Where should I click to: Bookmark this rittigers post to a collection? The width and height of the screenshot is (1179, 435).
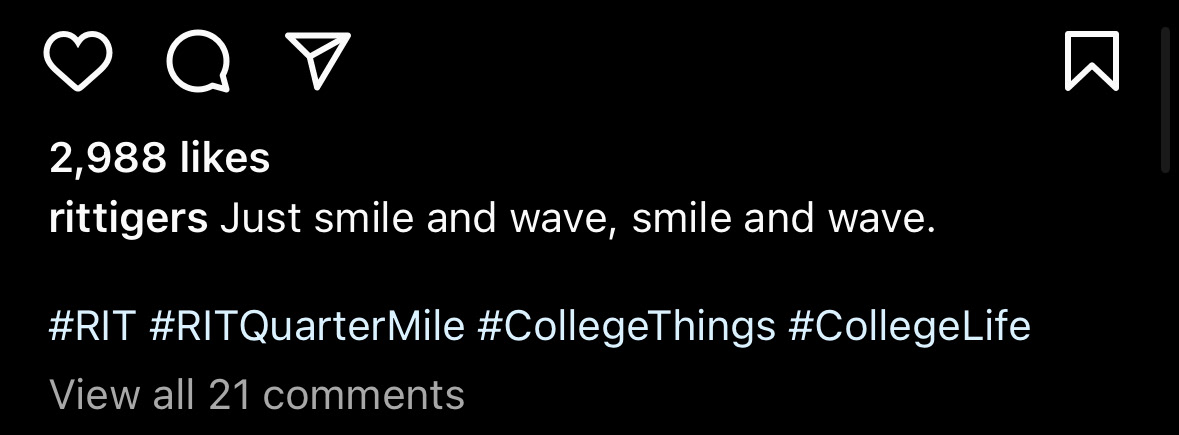pyautogui.click(x=1091, y=61)
